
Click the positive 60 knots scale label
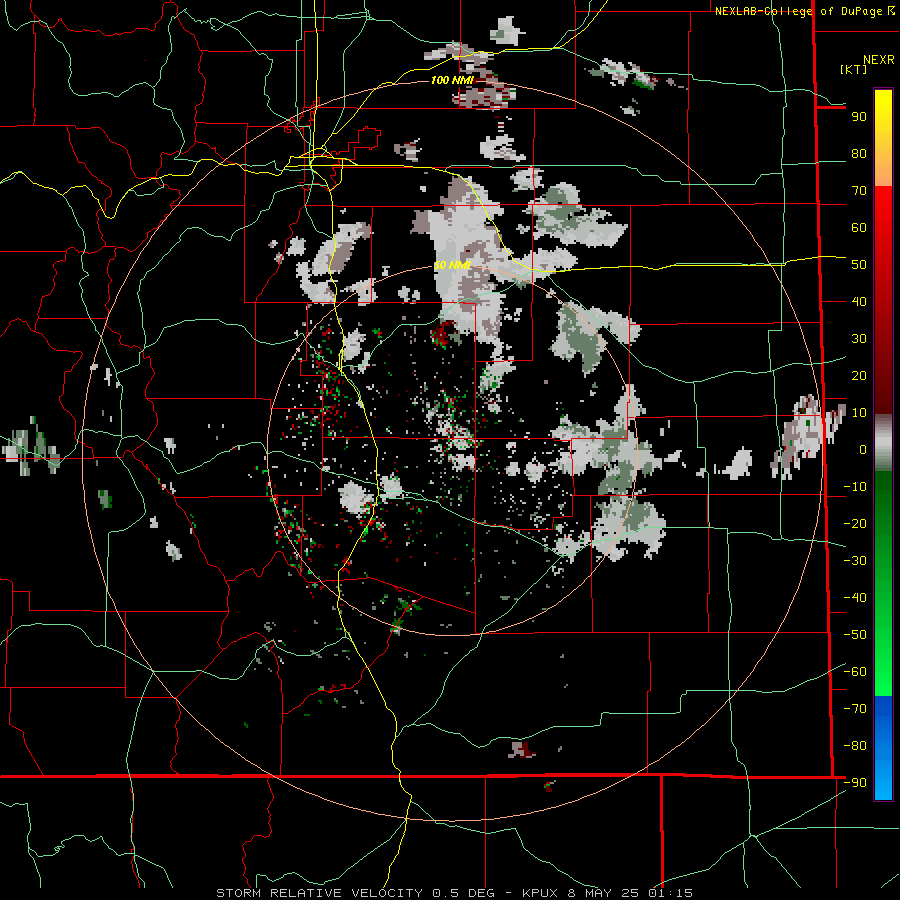[859, 227]
